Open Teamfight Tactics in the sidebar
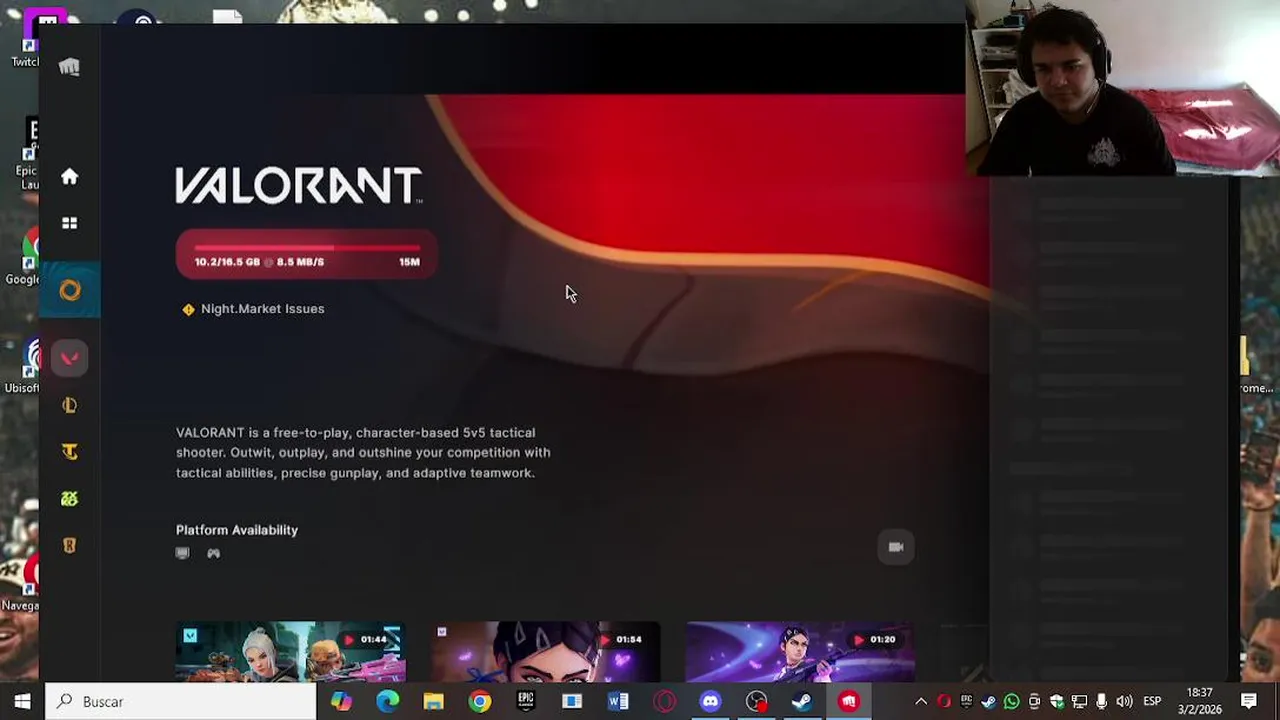Viewport: 1280px width, 720px height. pyautogui.click(x=69, y=452)
